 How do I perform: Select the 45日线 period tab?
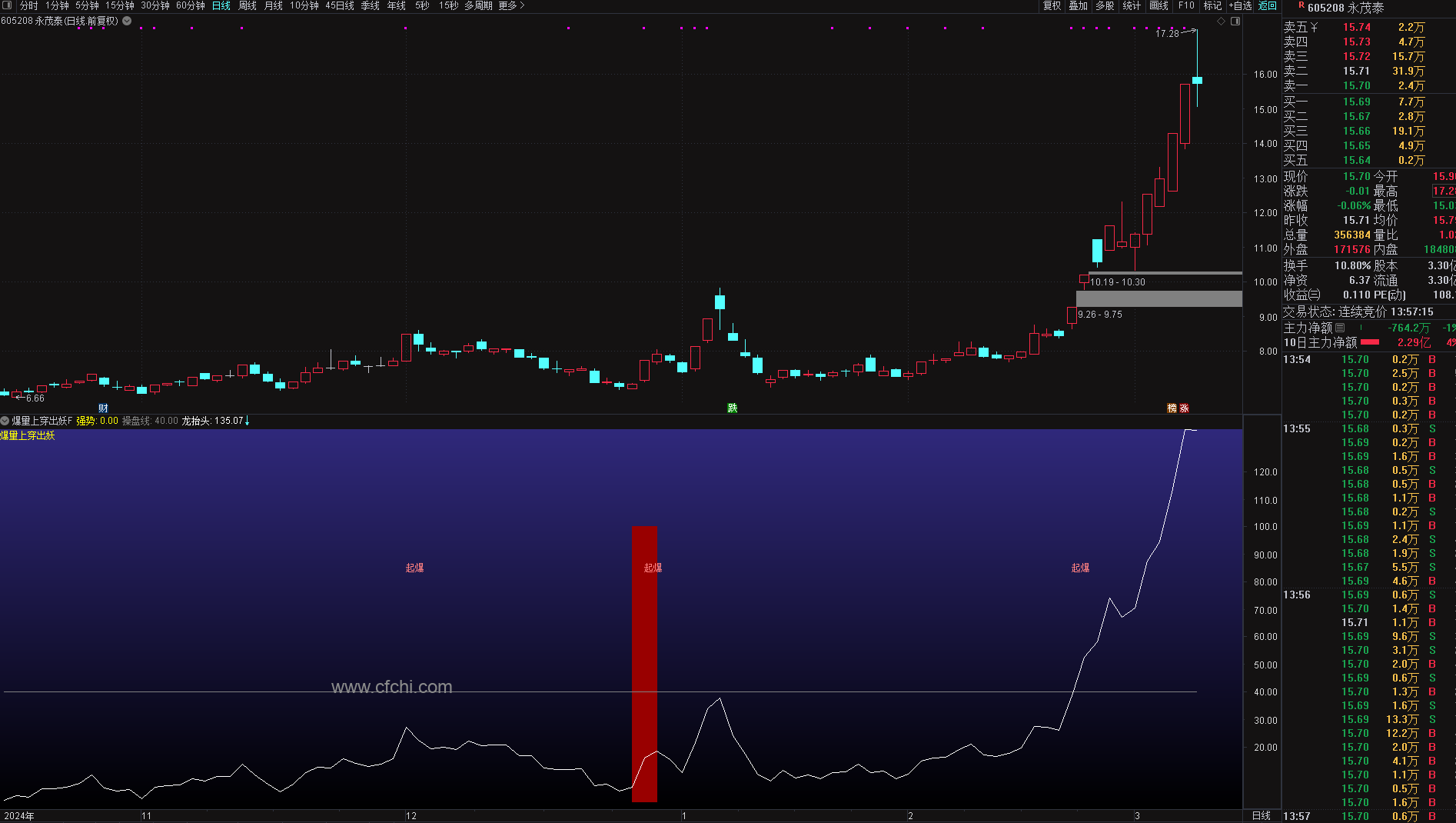tap(340, 5)
